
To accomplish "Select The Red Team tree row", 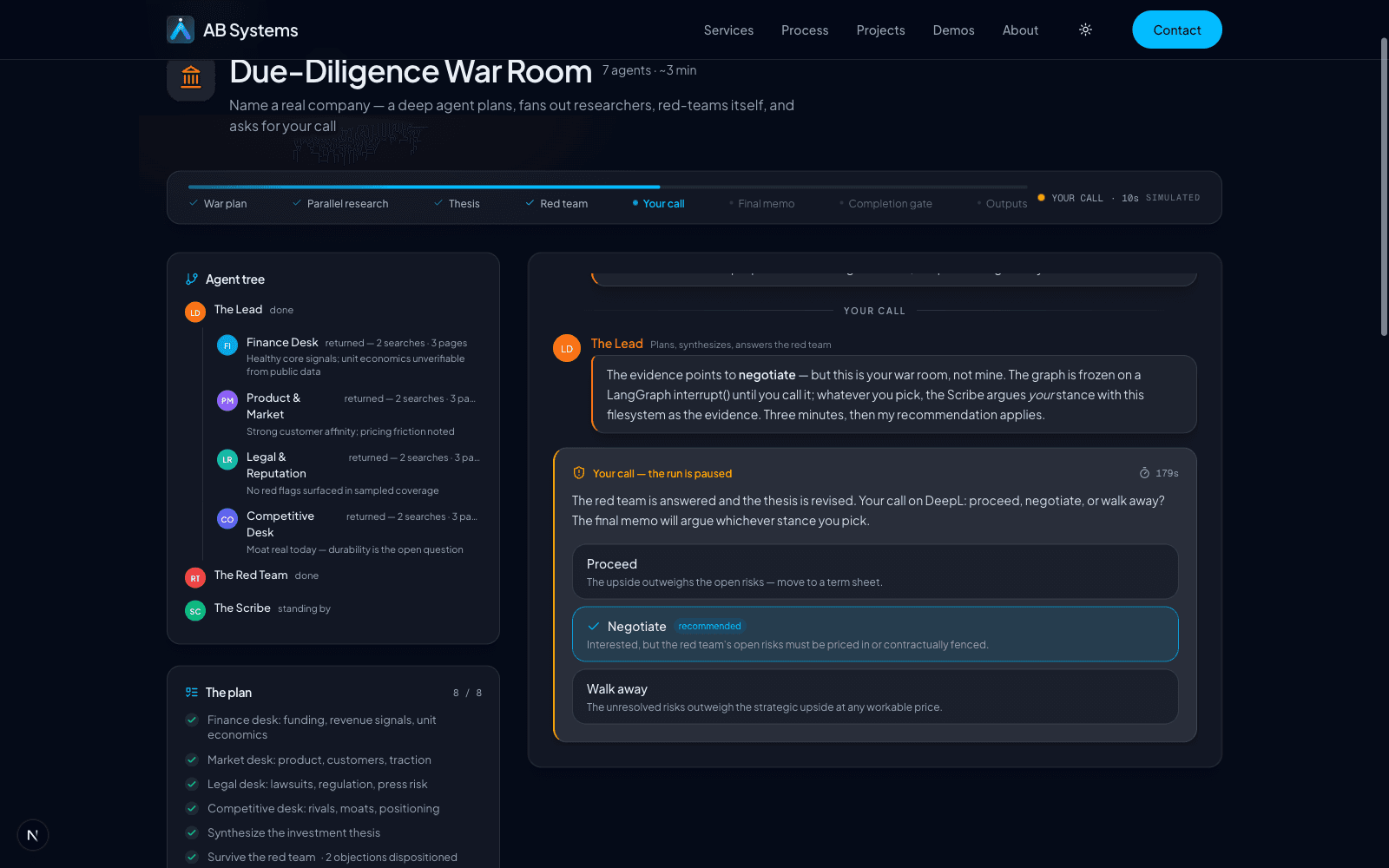I will click(333, 575).
